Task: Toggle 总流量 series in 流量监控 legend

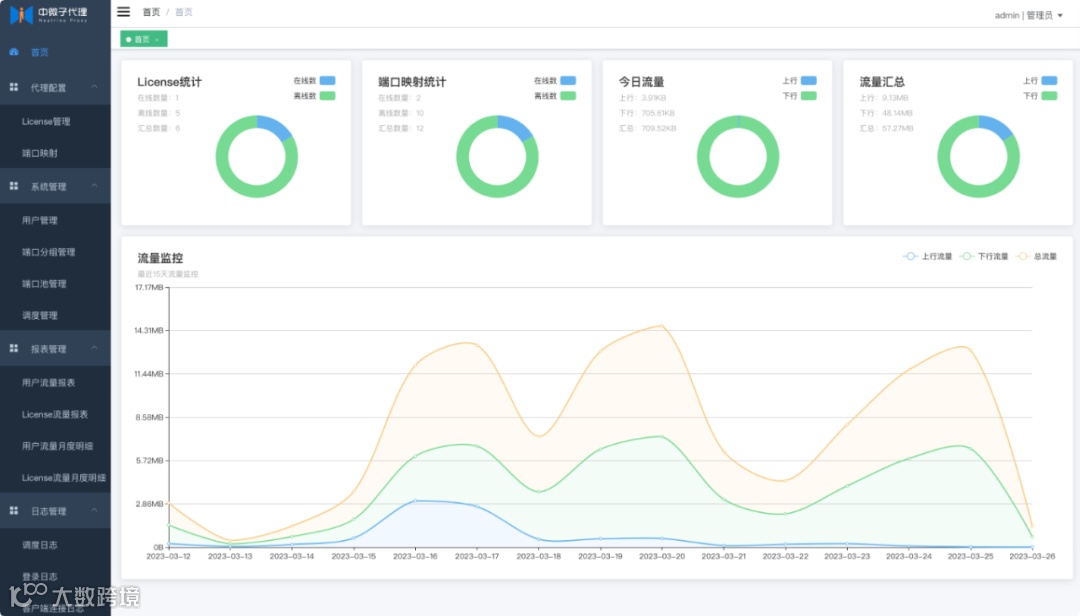Action: click(1037, 256)
